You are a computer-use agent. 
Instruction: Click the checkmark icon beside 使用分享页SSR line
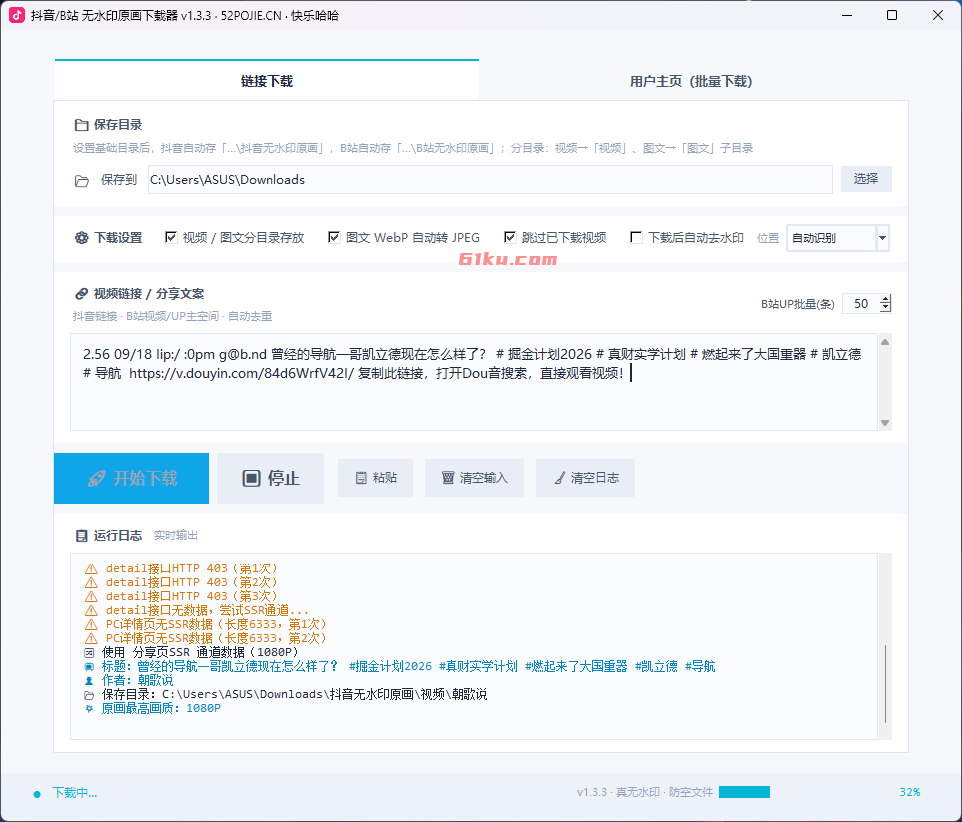pos(90,653)
